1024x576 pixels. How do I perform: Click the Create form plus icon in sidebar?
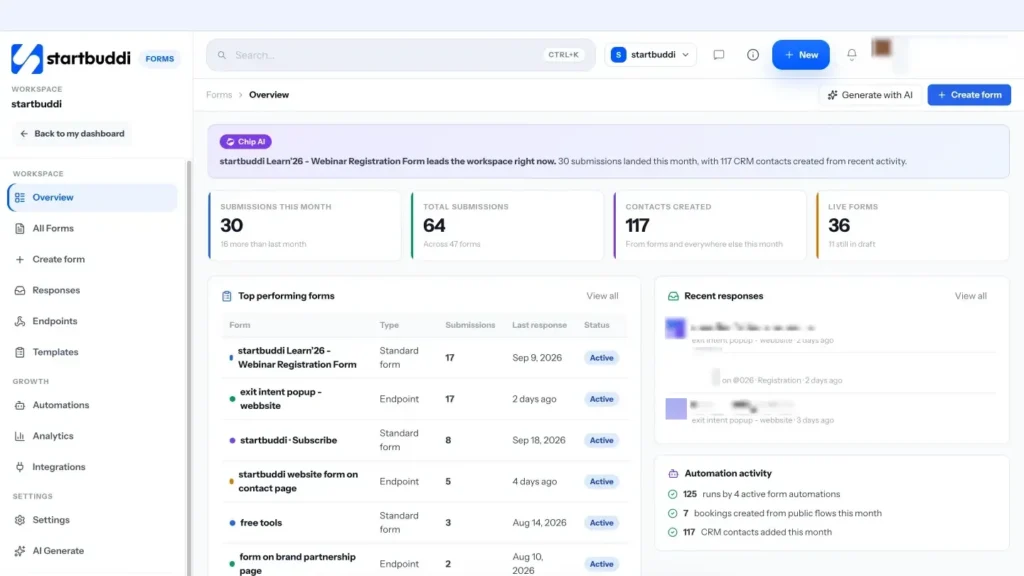coord(20,259)
